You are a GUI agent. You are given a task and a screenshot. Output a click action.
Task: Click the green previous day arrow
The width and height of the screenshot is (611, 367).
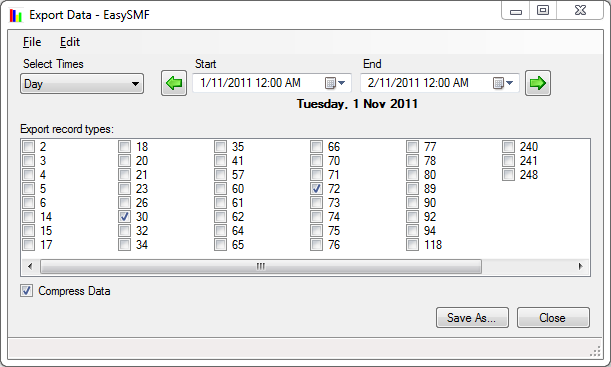(x=174, y=83)
